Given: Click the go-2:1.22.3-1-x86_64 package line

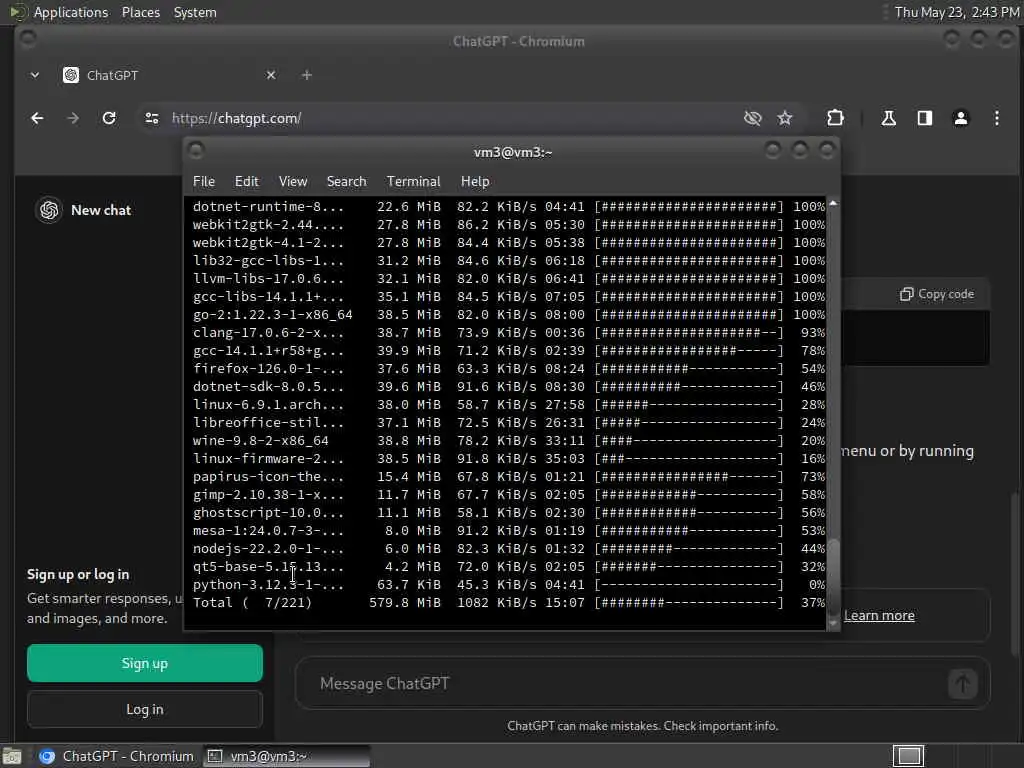Looking at the screenshot, I should tap(508, 315).
